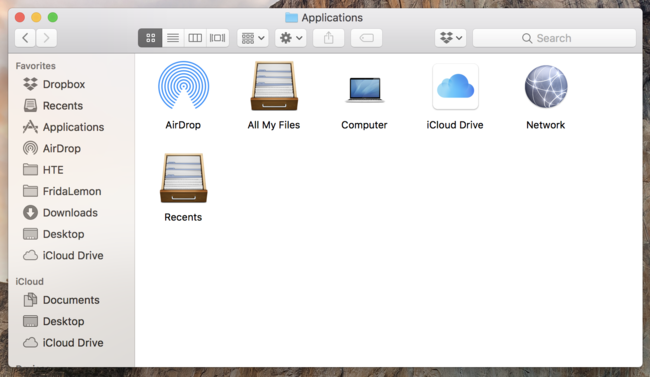Click the Favorites section header
The width and height of the screenshot is (650, 377).
[36, 66]
